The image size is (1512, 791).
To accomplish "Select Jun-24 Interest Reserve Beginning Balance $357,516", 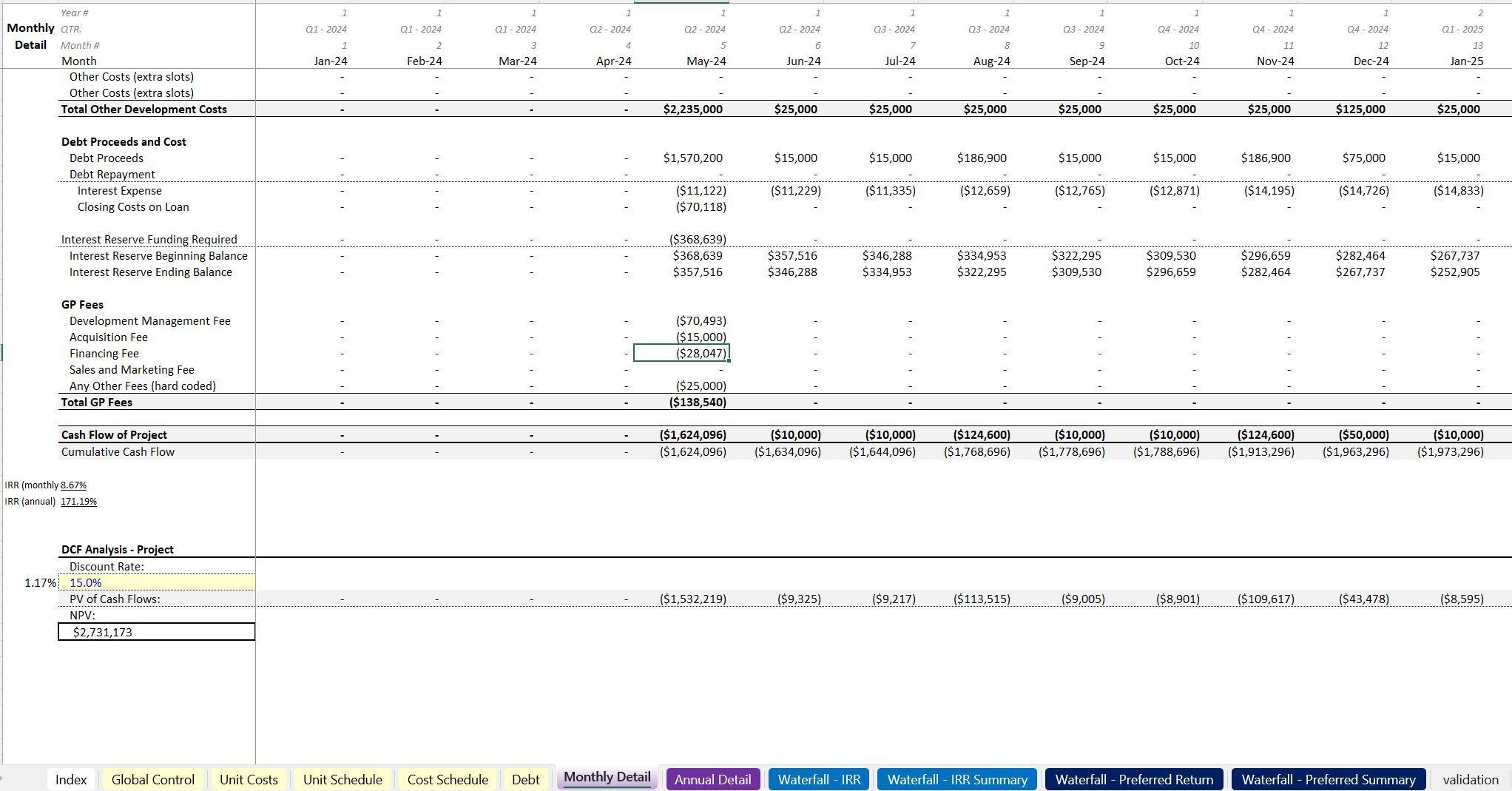I will [792, 255].
